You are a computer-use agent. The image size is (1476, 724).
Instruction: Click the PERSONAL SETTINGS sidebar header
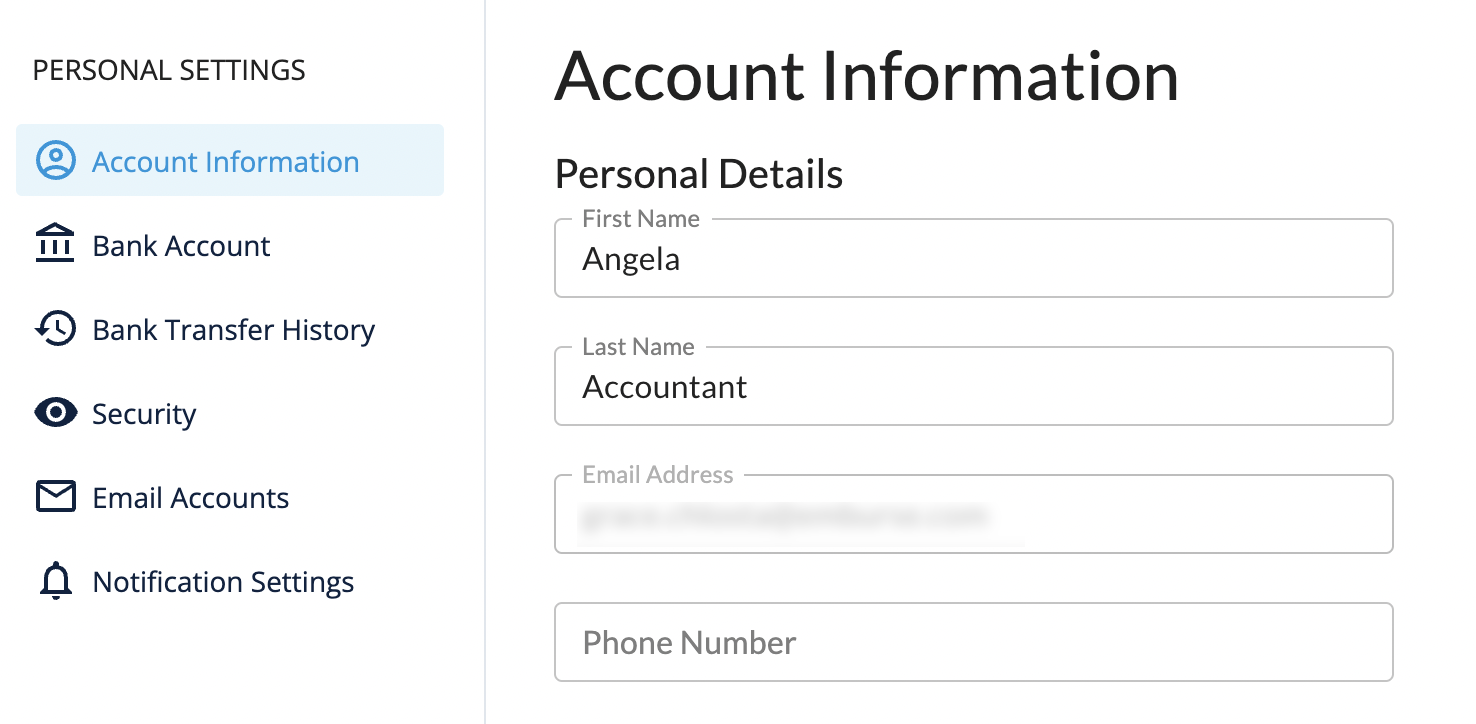tap(169, 71)
